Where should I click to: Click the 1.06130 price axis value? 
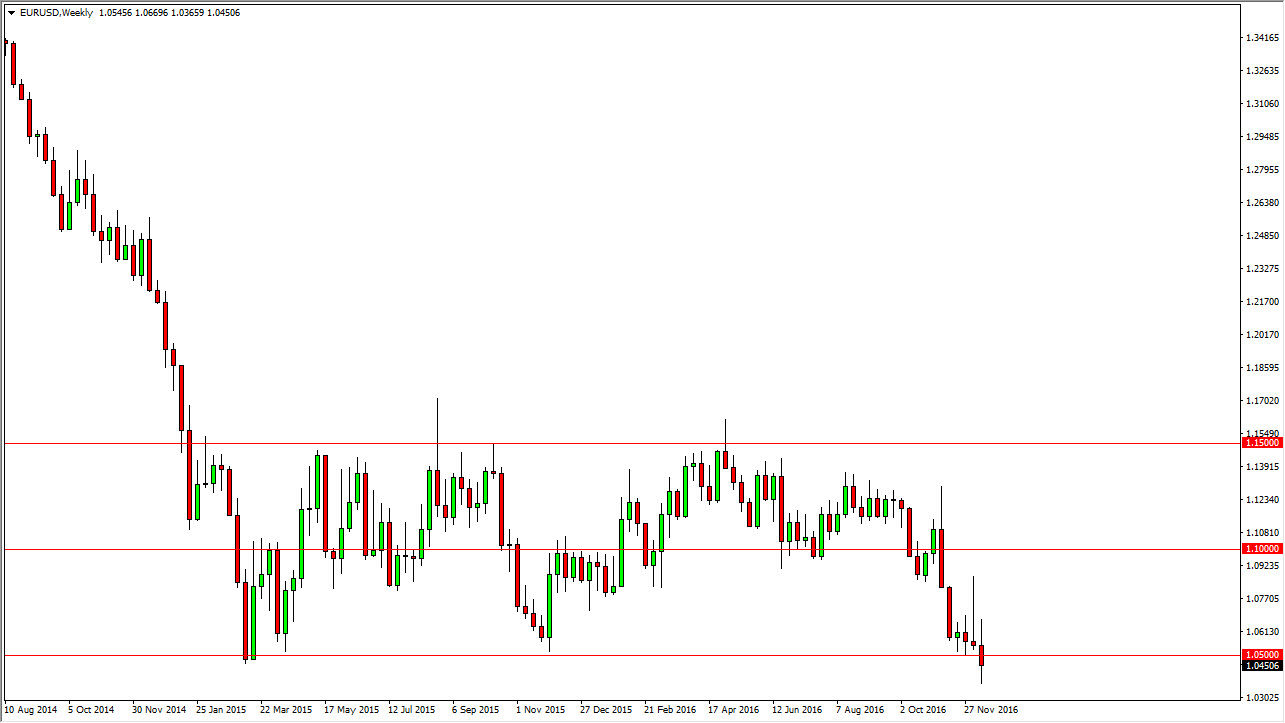coord(1262,632)
